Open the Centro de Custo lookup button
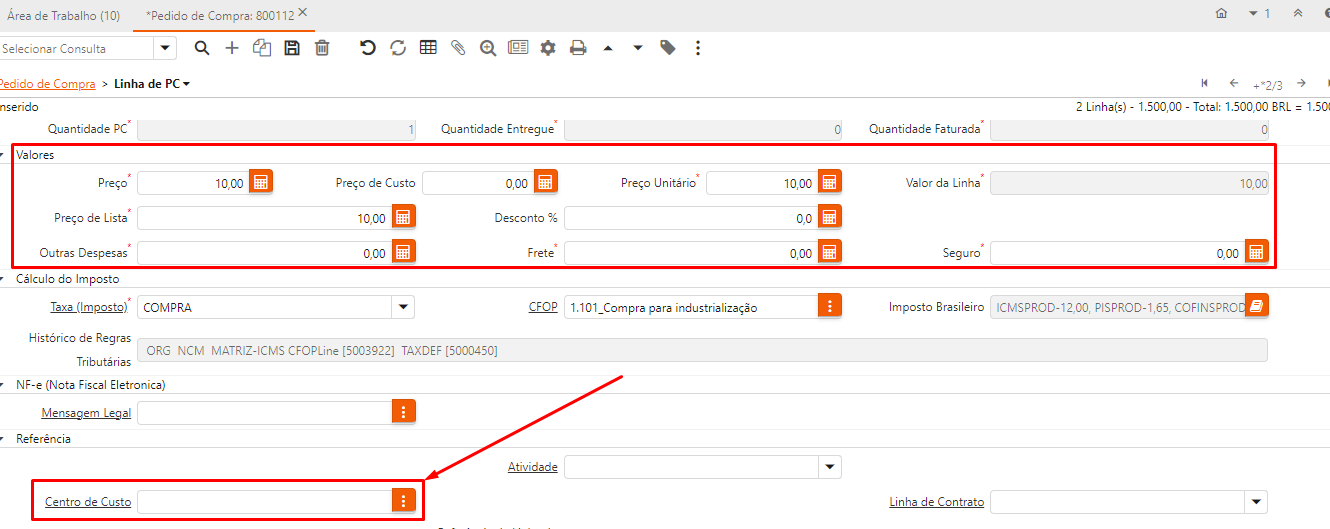The image size is (1330, 529). point(403,501)
